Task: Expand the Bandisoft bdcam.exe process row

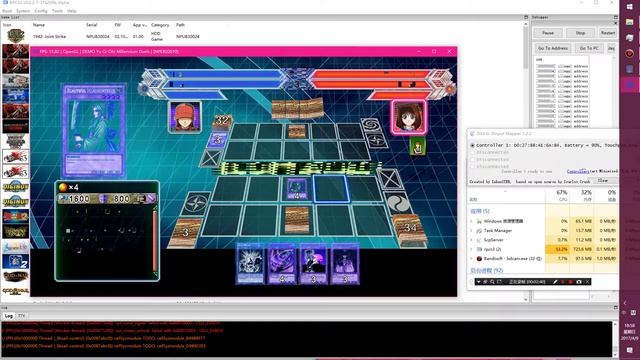Action: pos(472,259)
